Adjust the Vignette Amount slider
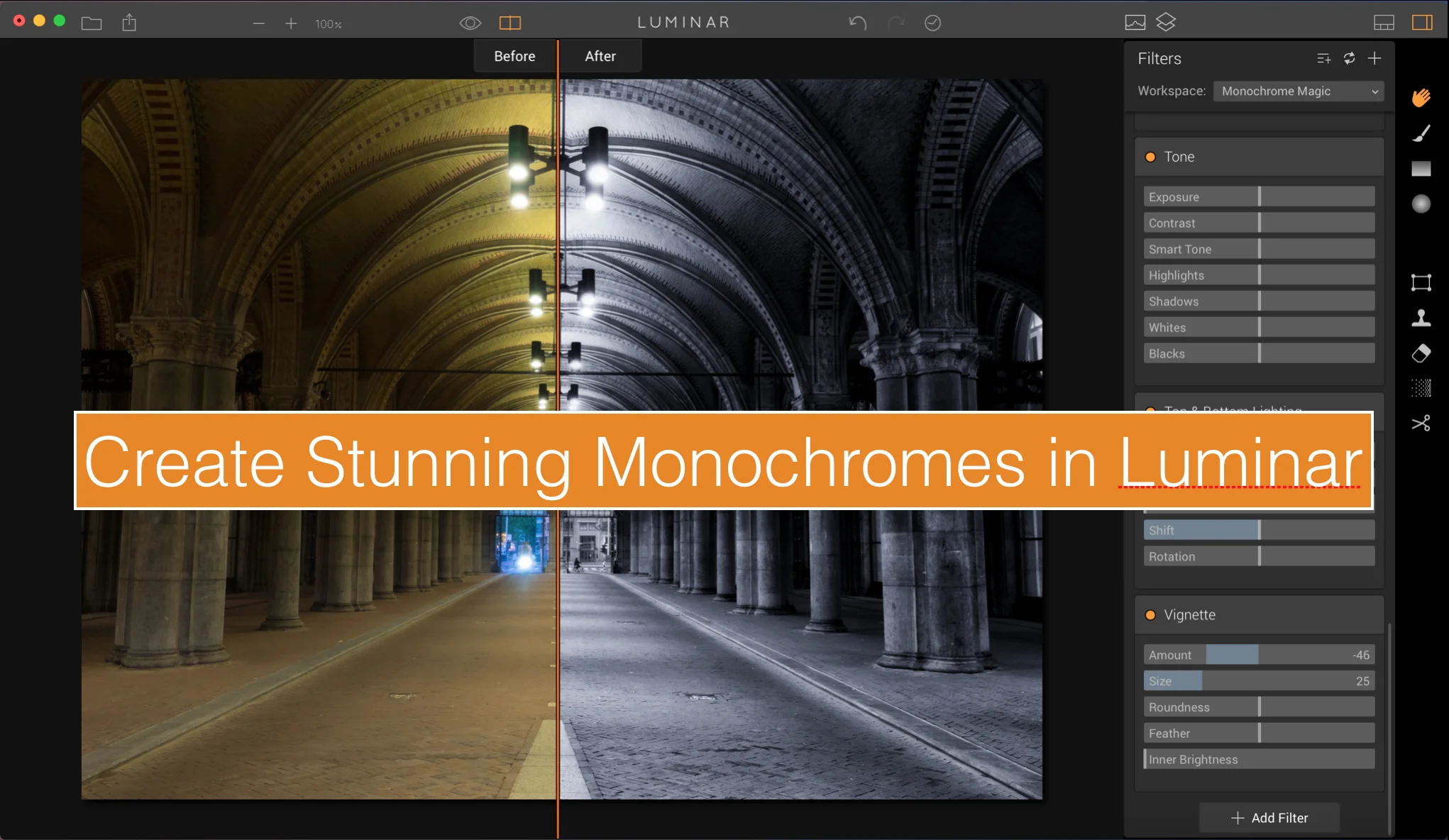 [1259, 655]
